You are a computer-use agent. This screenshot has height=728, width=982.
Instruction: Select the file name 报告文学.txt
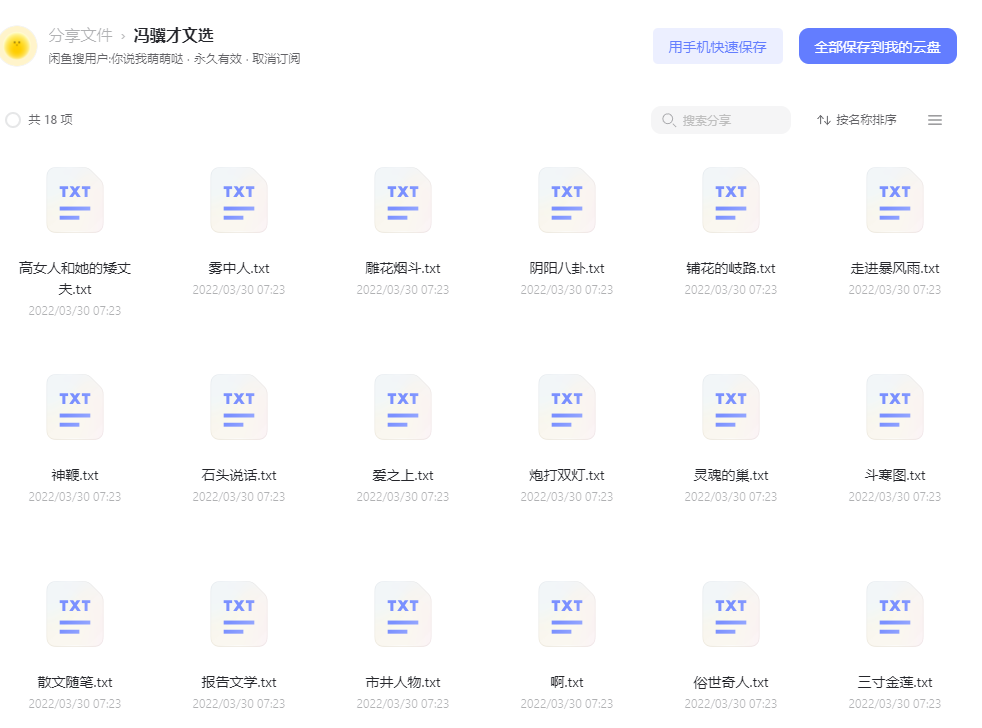point(239,682)
